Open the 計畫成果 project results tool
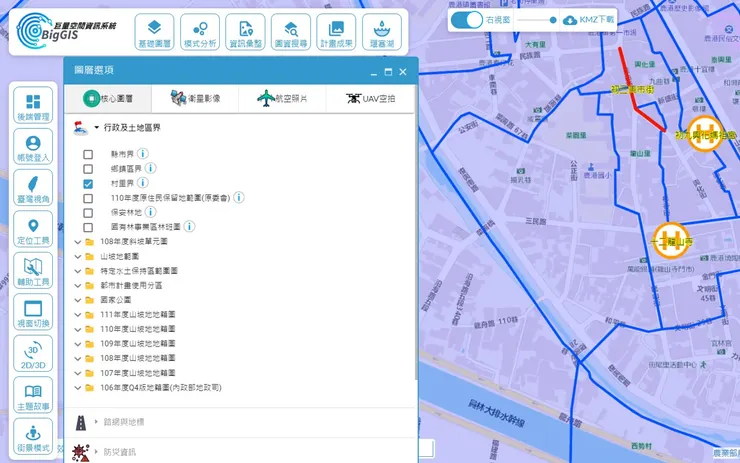 [x=336, y=32]
